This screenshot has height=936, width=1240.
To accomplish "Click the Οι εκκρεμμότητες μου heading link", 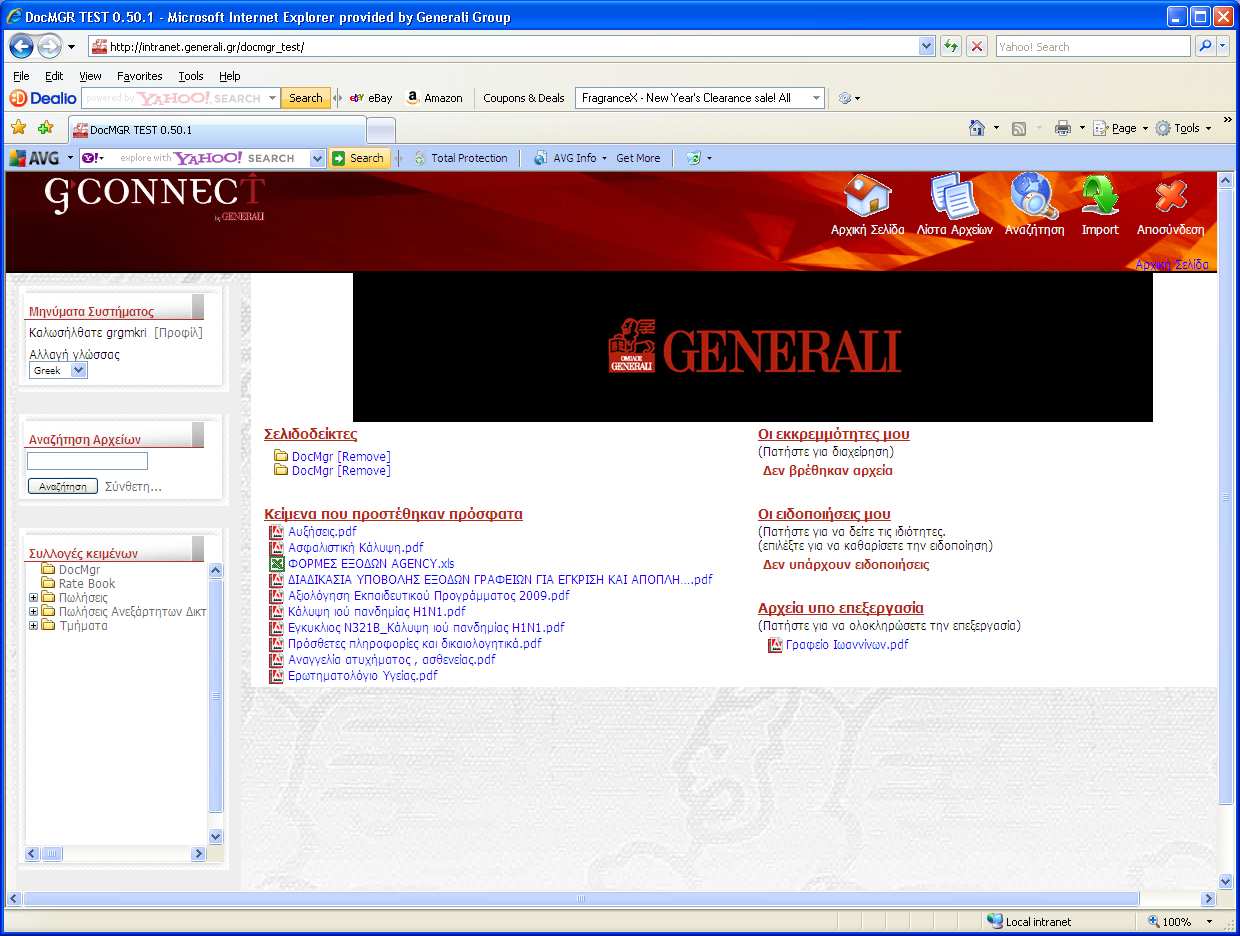I will (x=834, y=434).
